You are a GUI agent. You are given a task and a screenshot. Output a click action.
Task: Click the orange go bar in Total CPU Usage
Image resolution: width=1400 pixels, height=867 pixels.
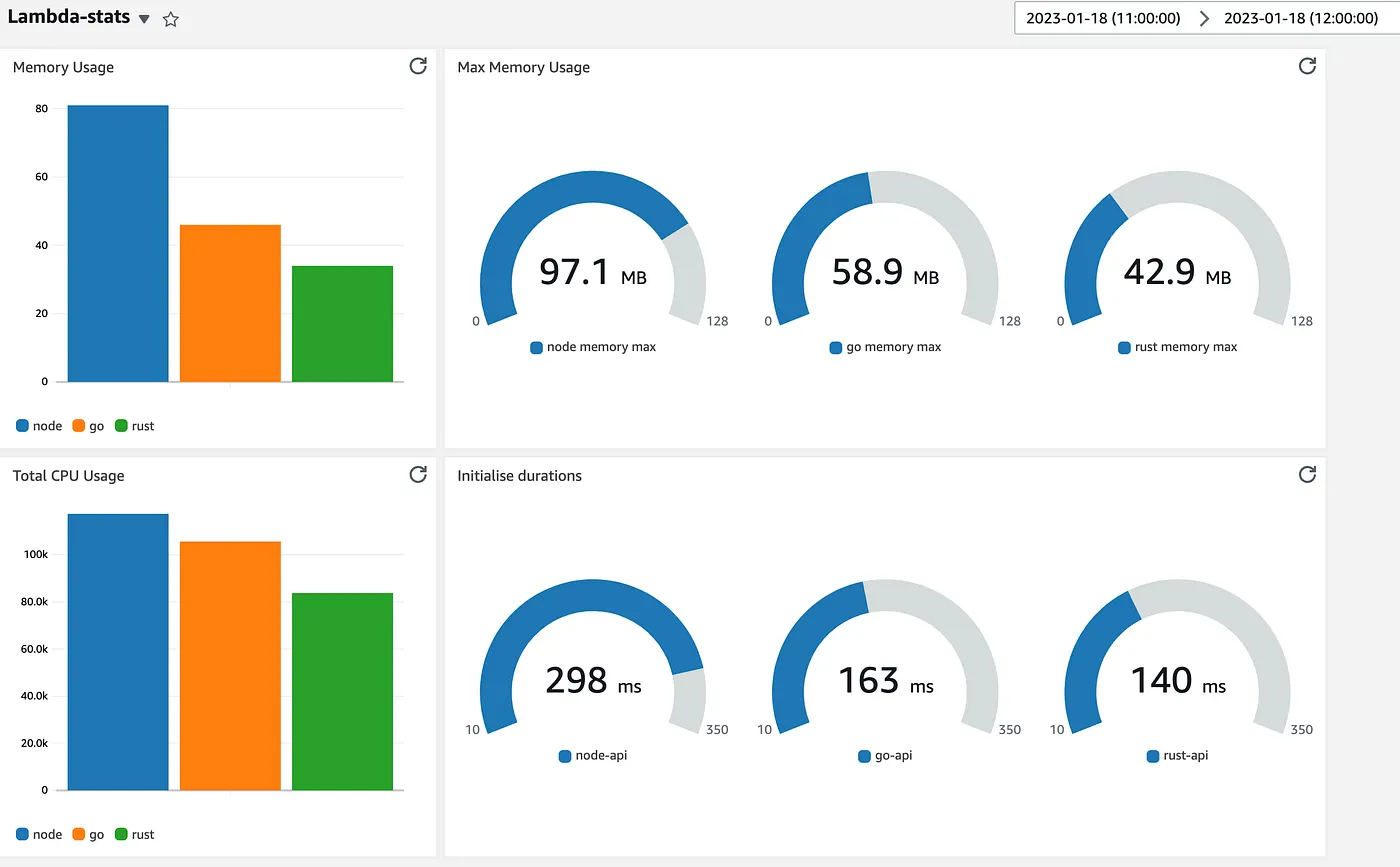[230, 666]
